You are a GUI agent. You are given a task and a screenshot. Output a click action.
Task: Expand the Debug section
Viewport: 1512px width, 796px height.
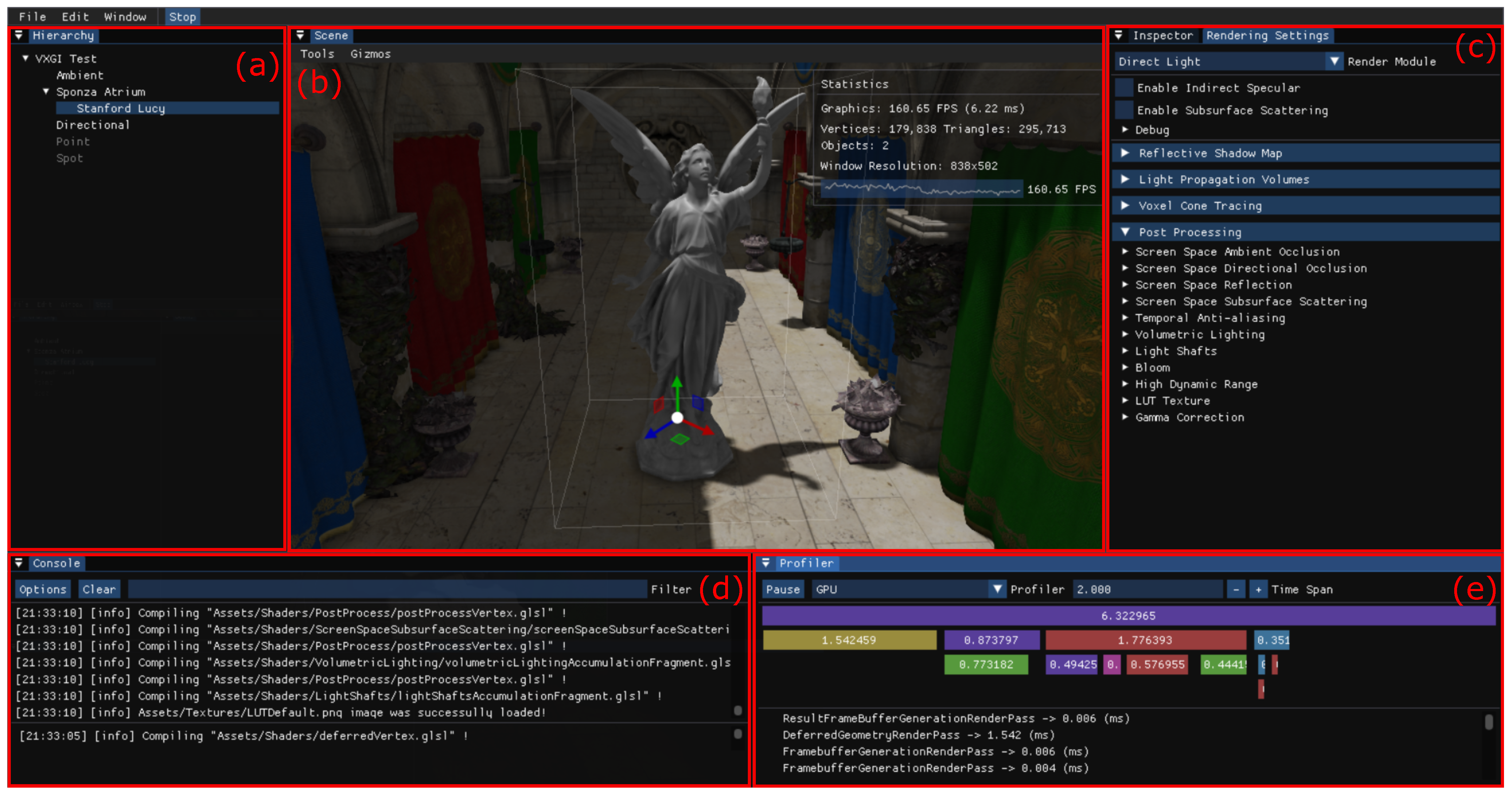point(1125,129)
